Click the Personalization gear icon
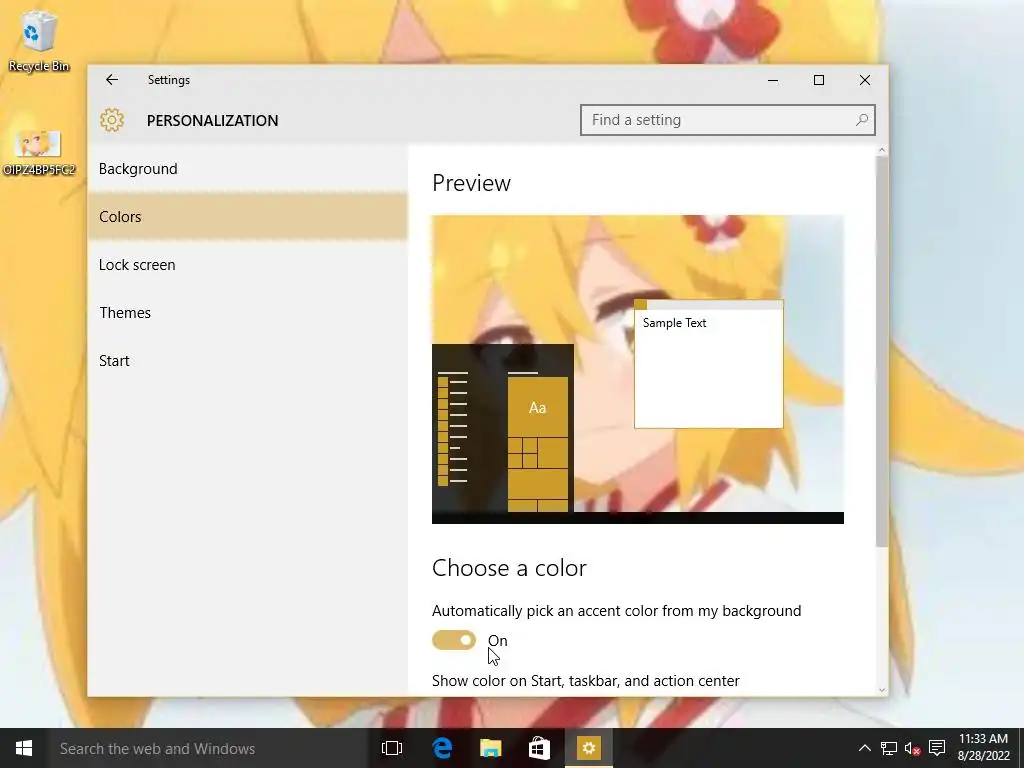 [112, 120]
